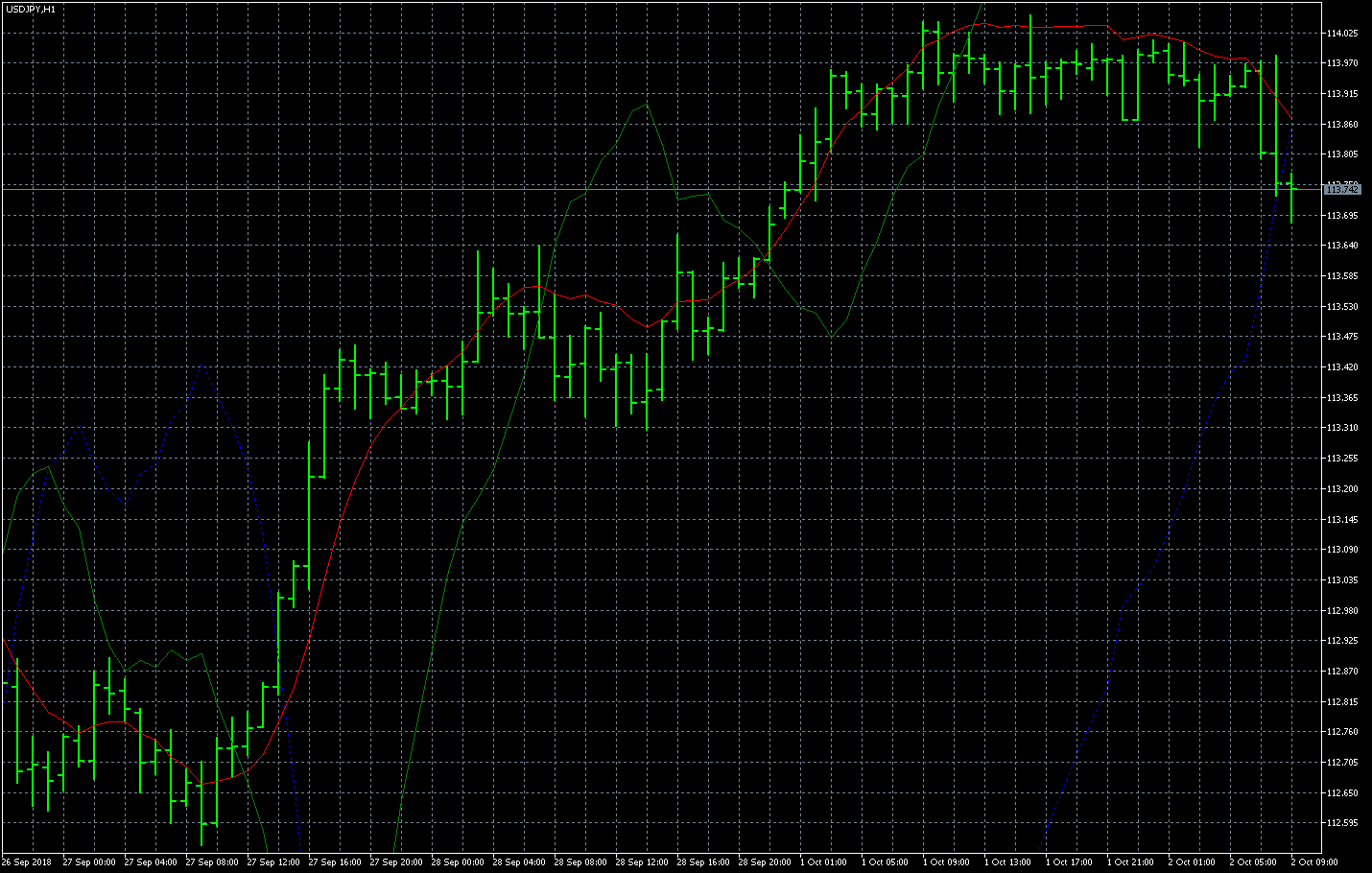Click the 112.815 price axis label
This screenshot has width=1372, height=873.
click(1342, 702)
